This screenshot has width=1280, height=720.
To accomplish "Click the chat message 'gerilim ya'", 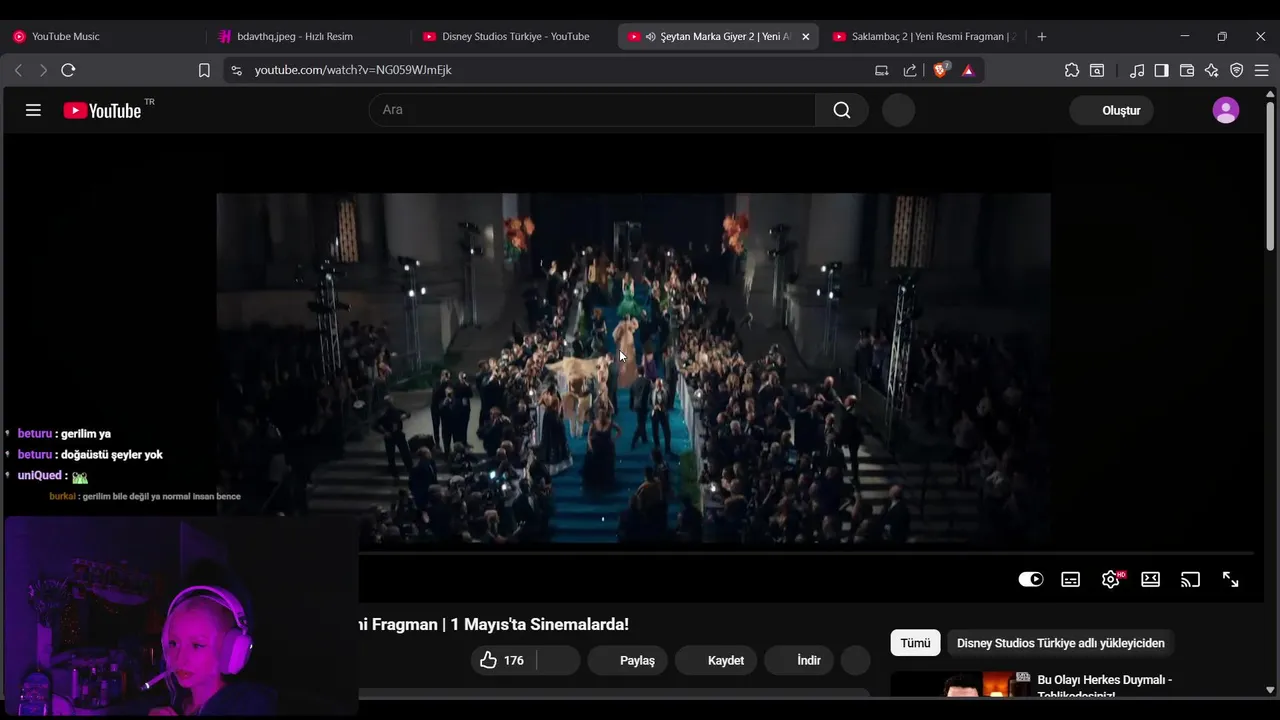I will [x=86, y=434].
